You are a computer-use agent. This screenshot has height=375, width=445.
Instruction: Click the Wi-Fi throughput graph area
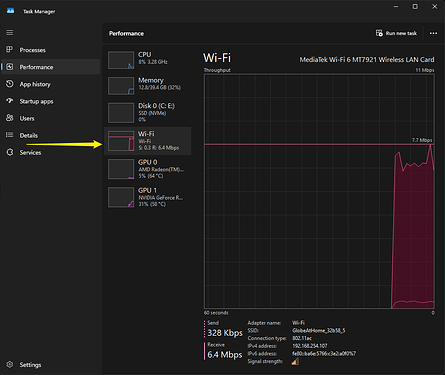tap(319, 191)
